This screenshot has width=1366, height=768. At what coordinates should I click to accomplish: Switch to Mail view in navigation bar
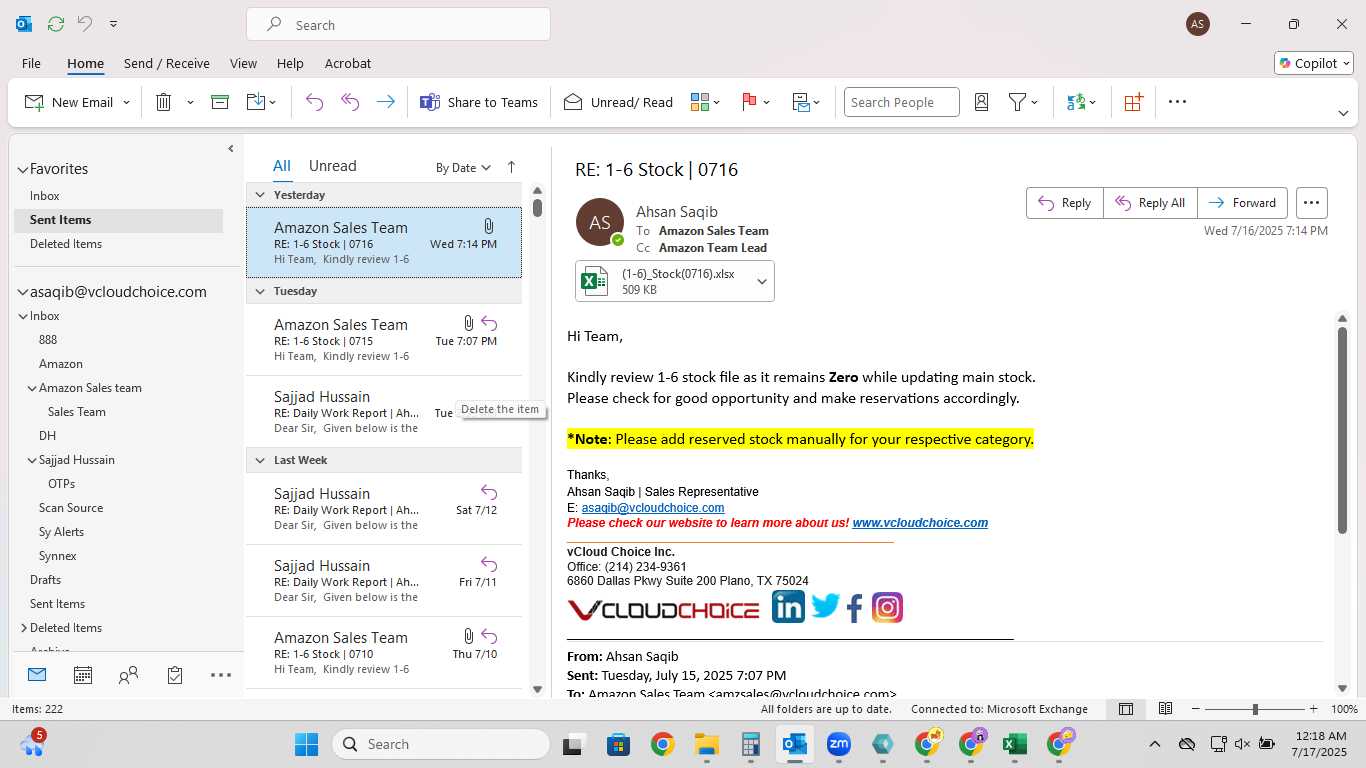(37, 675)
